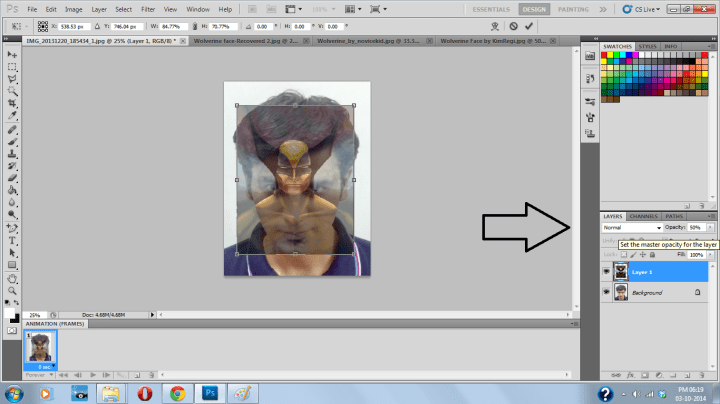Pick the red swatch in Swatches panel
The height and width of the screenshot is (404, 720).
point(604,55)
